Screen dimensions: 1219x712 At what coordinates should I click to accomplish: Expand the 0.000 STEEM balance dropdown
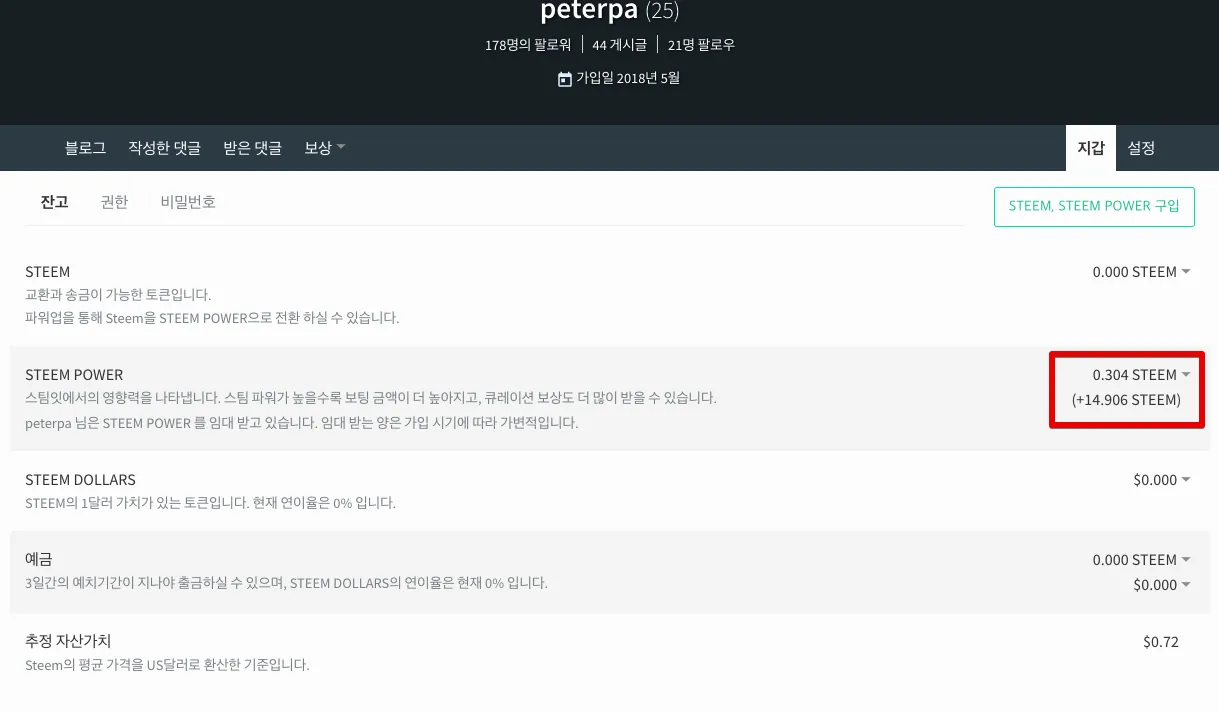pos(1141,272)
